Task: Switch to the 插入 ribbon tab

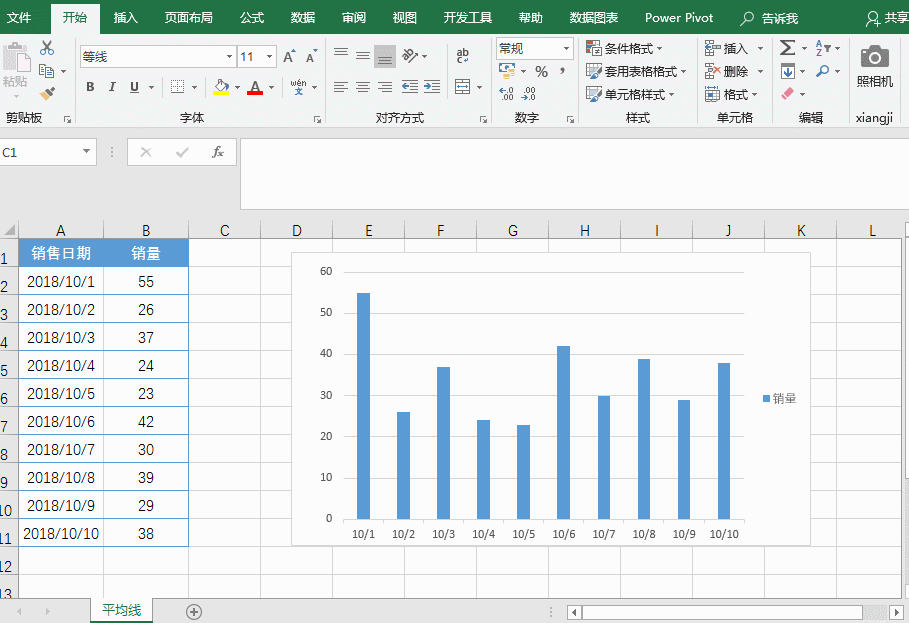Action: coord(126,18)
